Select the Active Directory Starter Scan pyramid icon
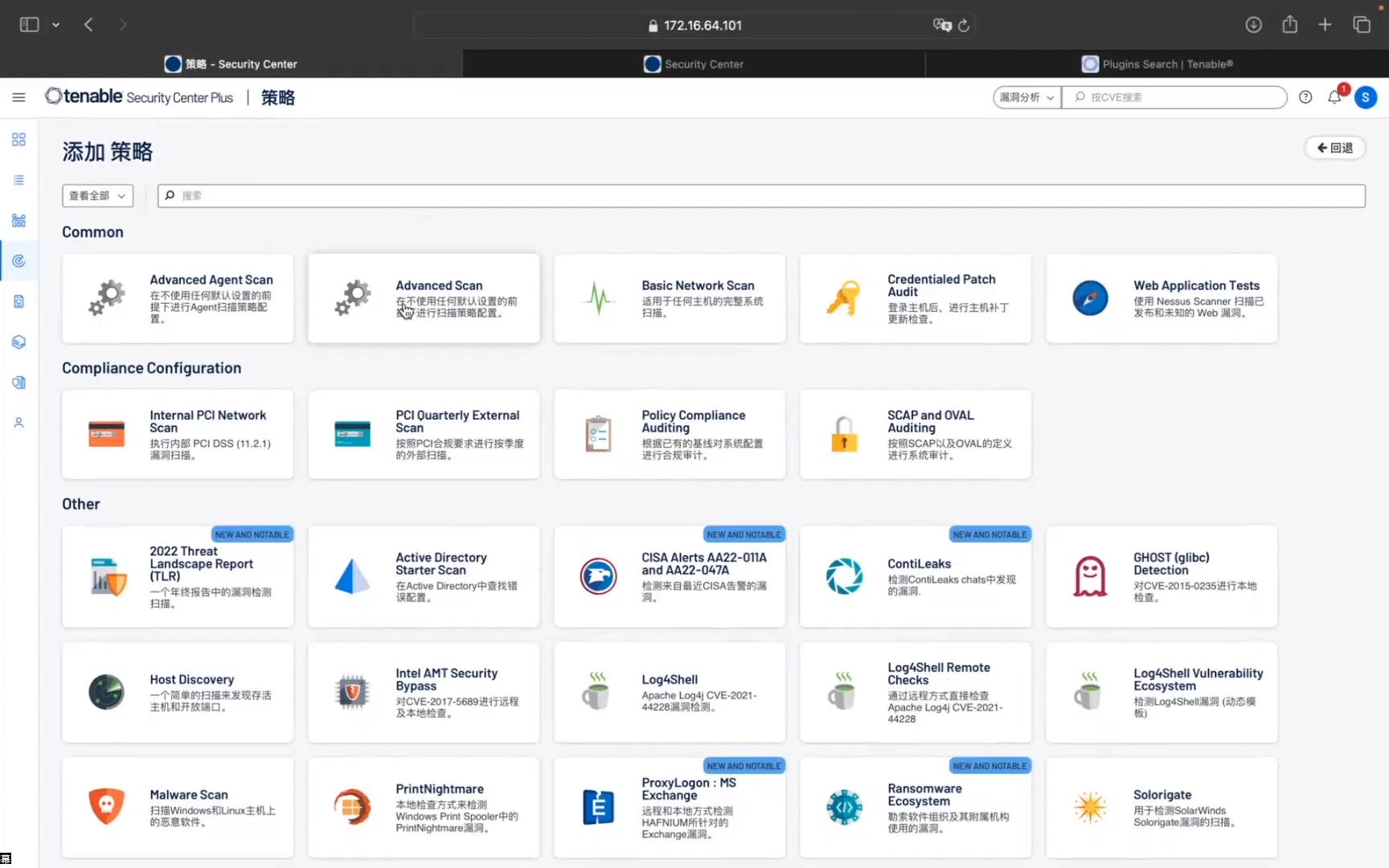1389x868 pixels. click(x=352, y=576)
